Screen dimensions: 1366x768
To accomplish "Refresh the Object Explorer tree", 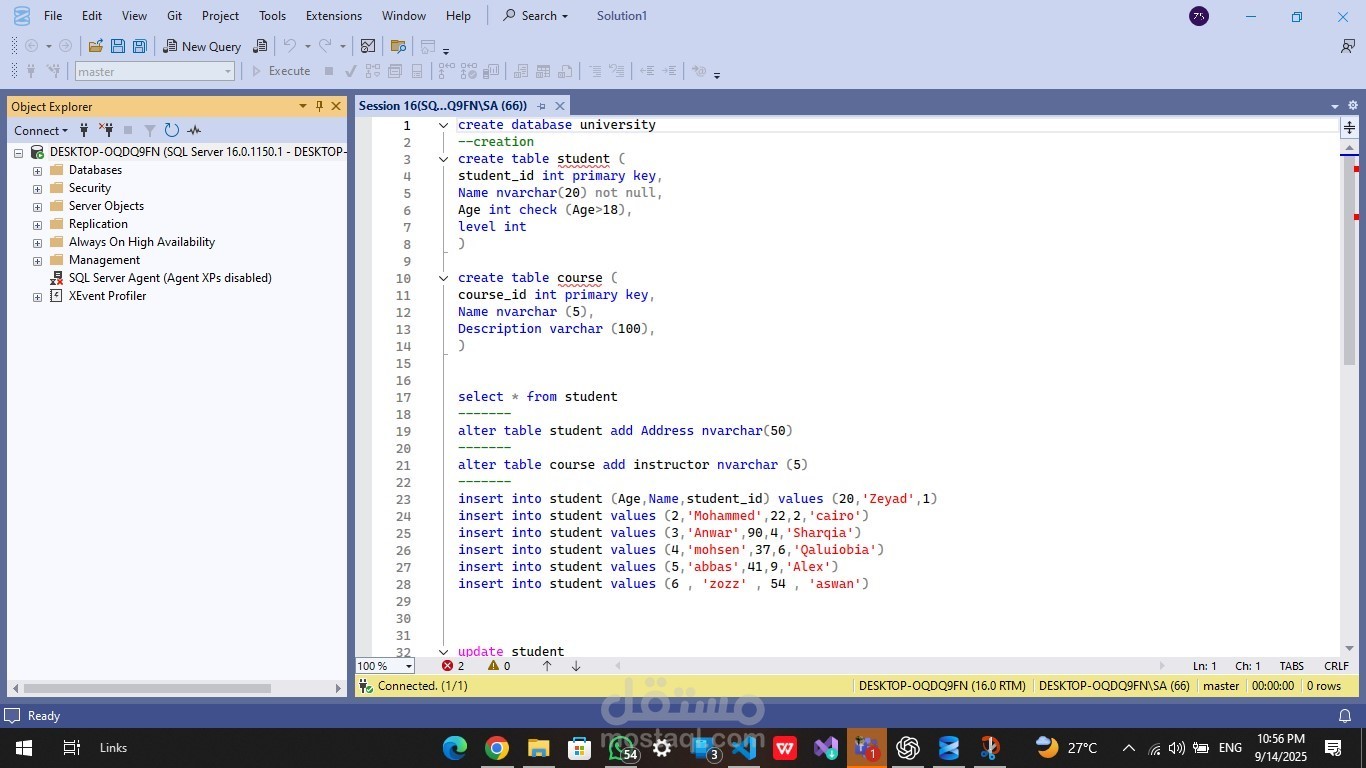I will coord(172,130).
